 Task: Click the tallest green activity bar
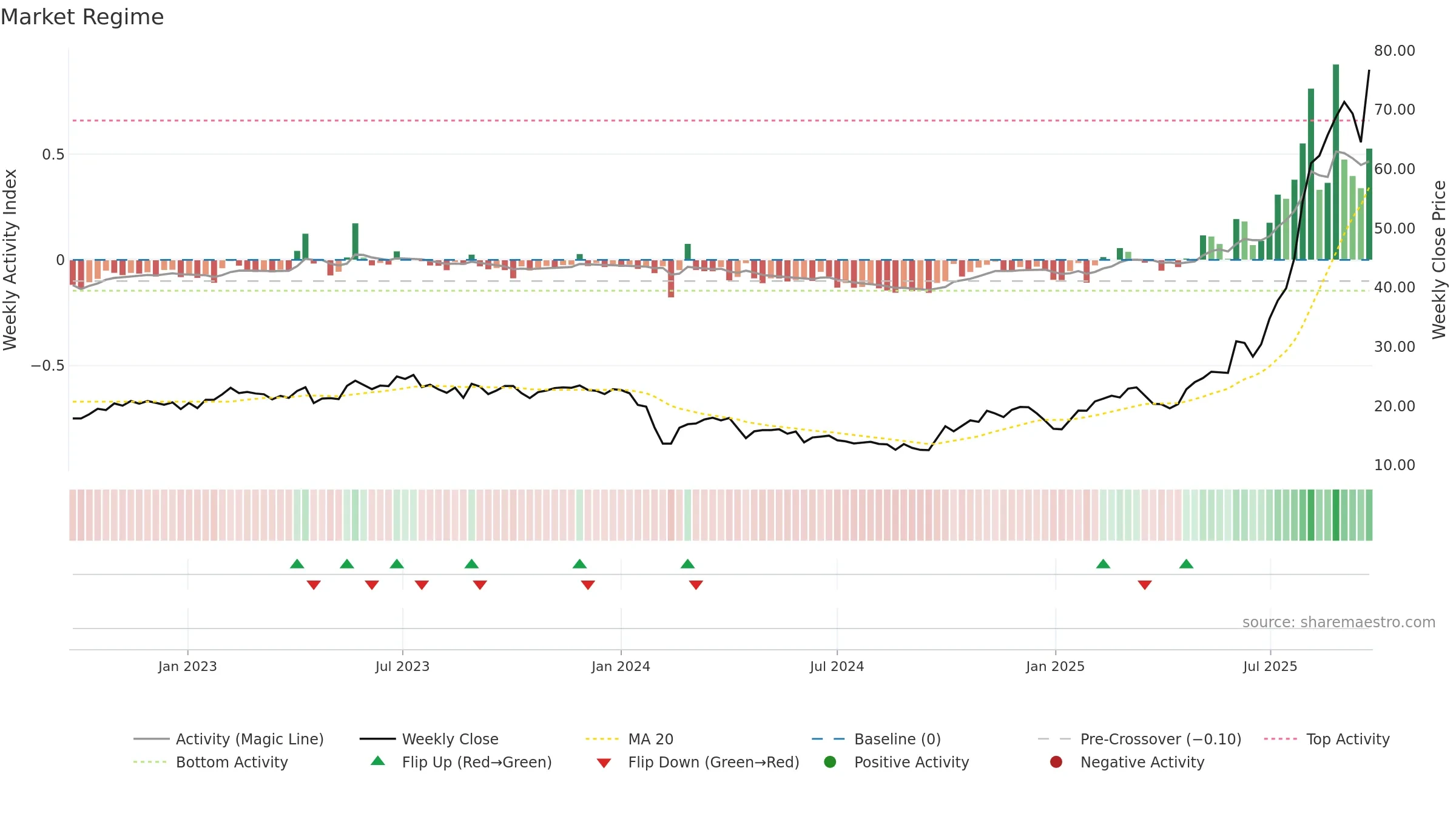point(1336,162)
